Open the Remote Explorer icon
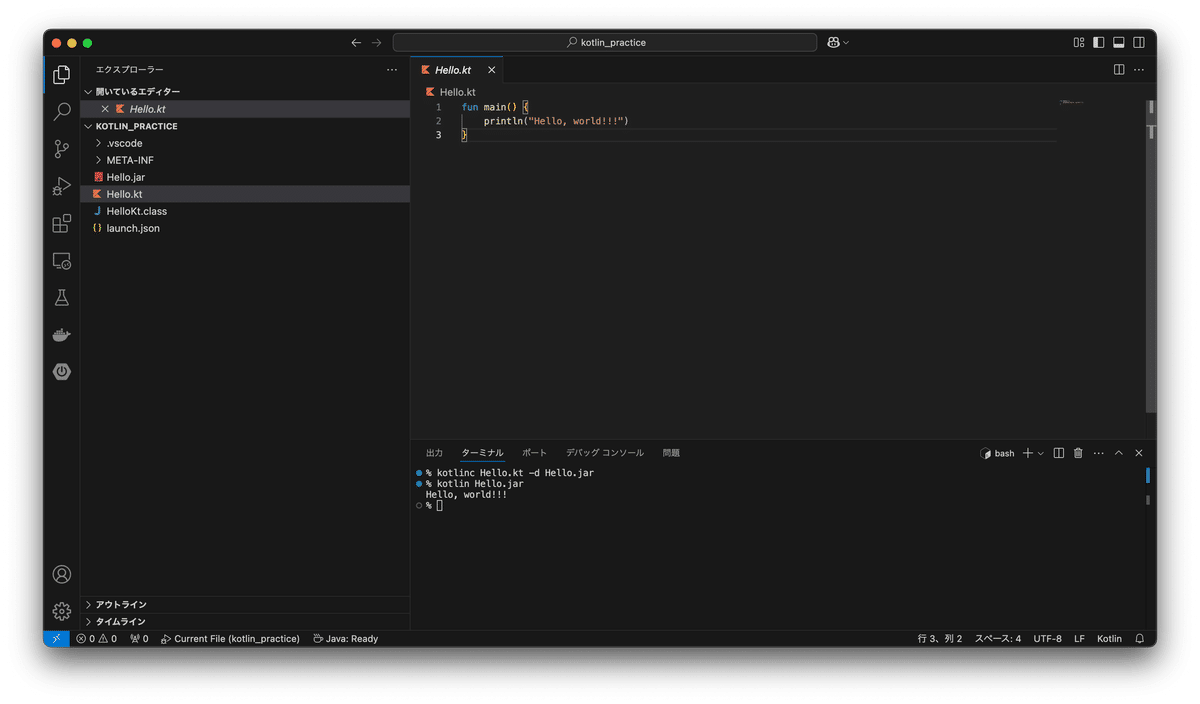The image size is (1200, 704). pyautogui.click(x=61, y=260)
